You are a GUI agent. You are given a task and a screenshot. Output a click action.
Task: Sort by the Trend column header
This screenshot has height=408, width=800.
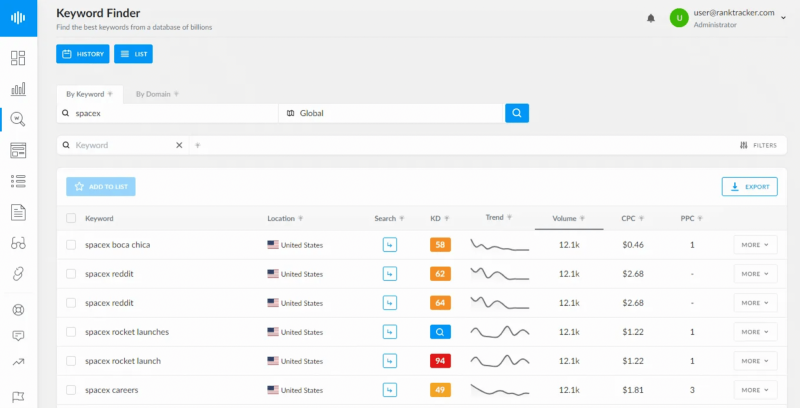(498, 217)
